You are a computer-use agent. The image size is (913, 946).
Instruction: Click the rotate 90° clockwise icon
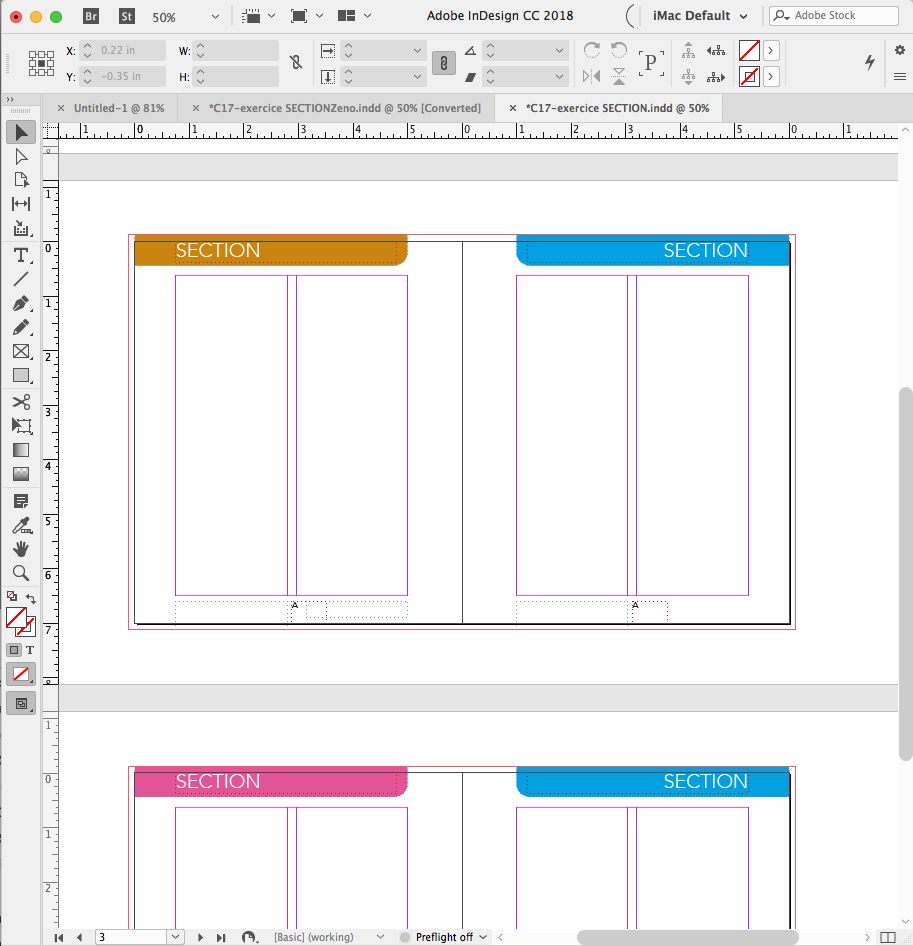[592, 50]
